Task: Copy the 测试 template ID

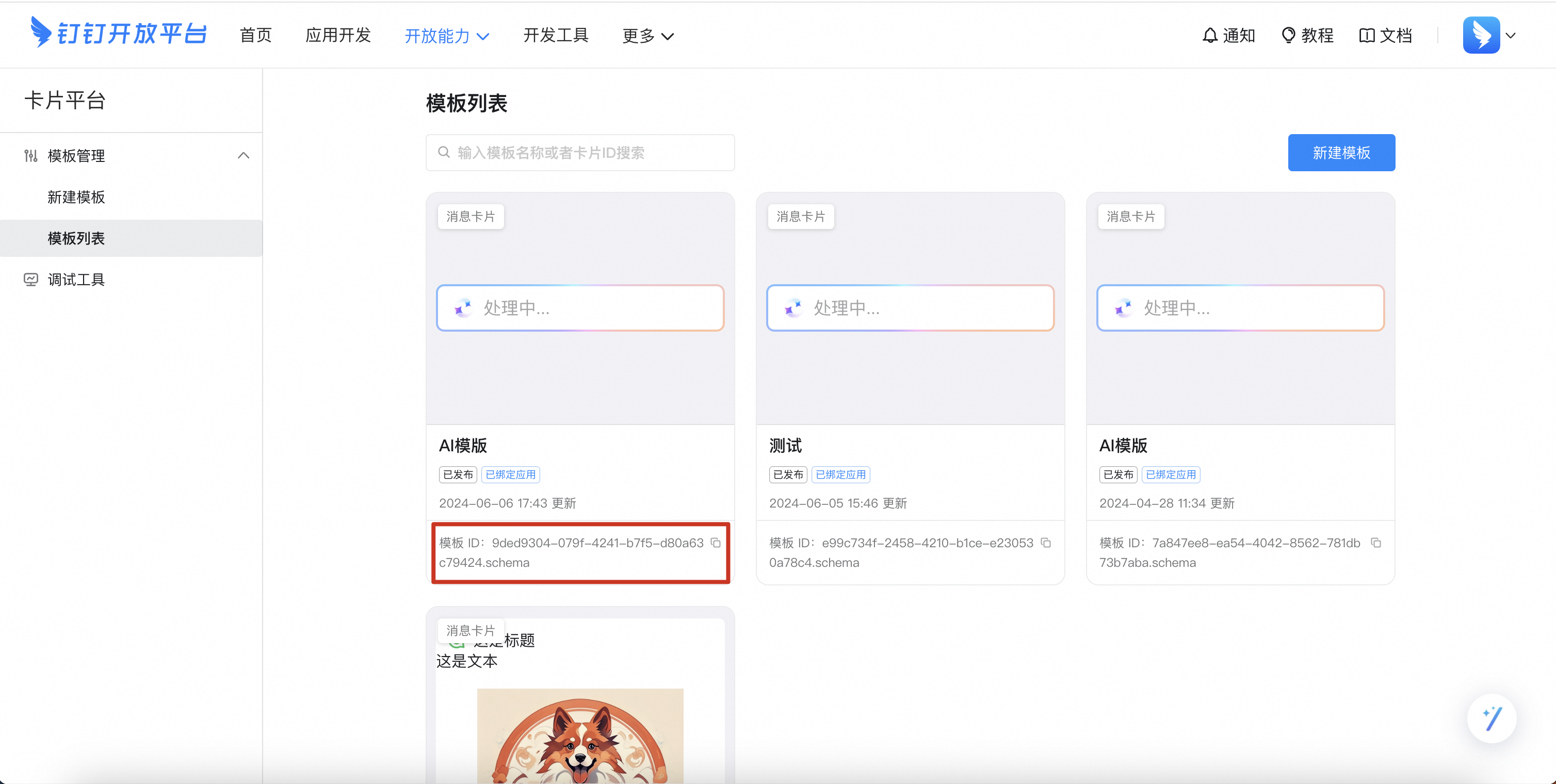Action: coord(1046,543)
